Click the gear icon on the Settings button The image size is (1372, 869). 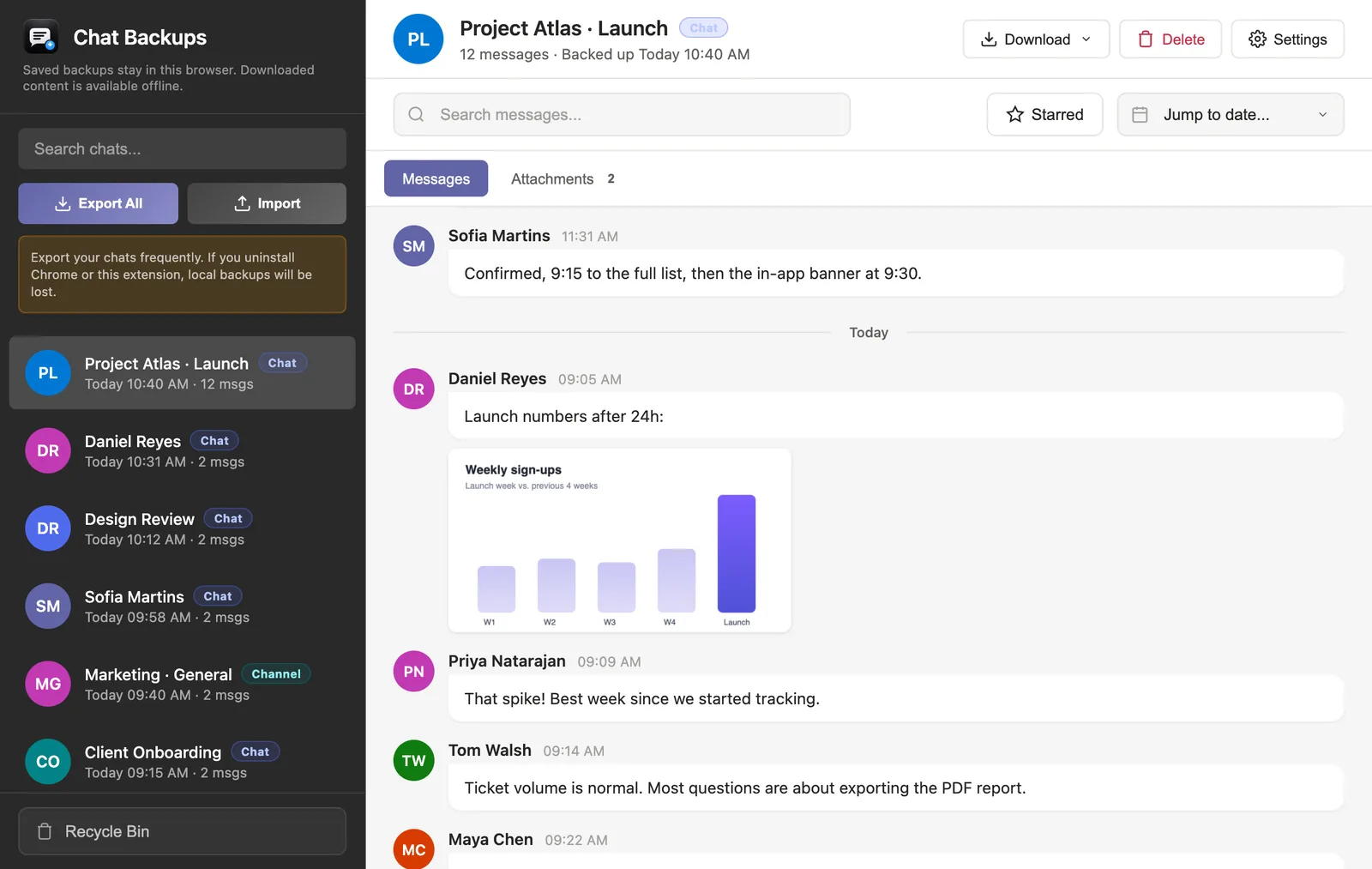[x=1257, y=39]
